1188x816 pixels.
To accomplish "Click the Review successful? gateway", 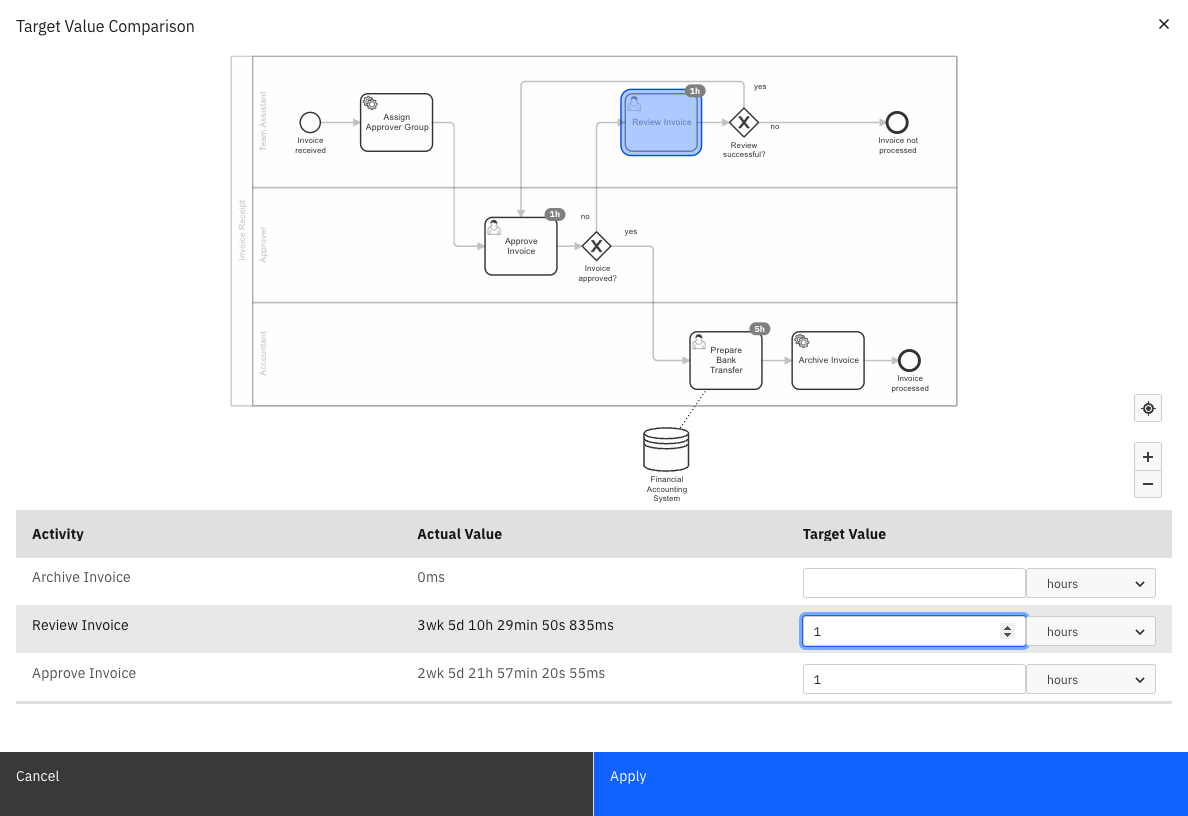I will coord(744,122).
